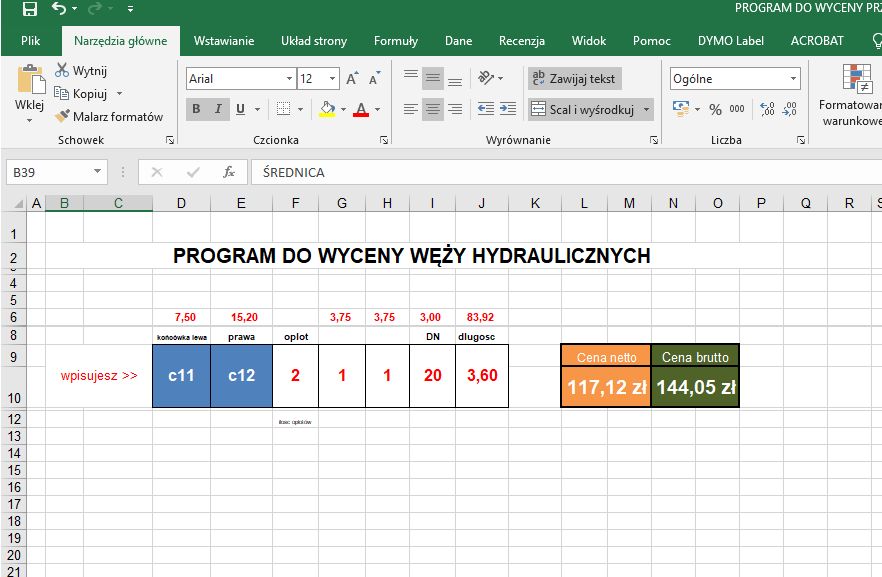Expand the Kopiuj dropdown arrow
The image size is (882, 577).
119,93
